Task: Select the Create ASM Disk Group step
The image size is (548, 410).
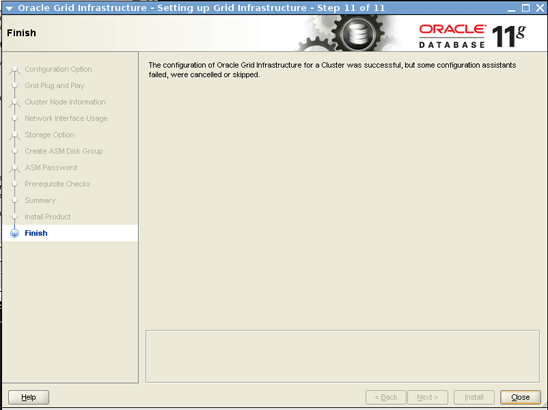Action: 64,151
